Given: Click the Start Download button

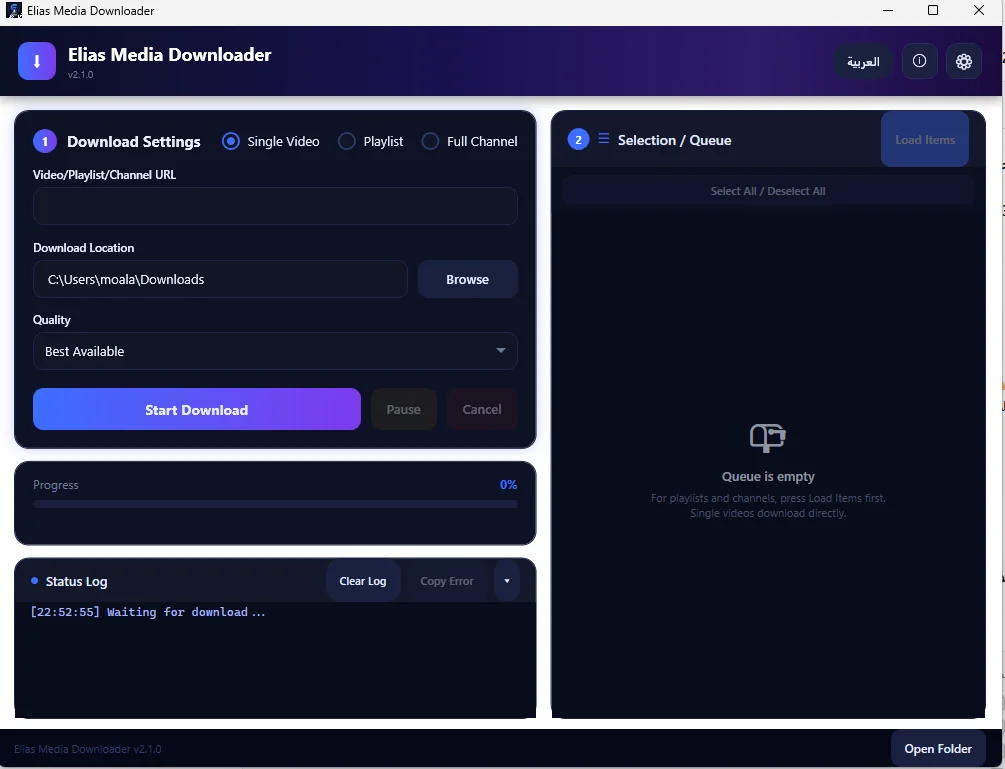Looking at the screenshot, I should (x=197, y=409).
